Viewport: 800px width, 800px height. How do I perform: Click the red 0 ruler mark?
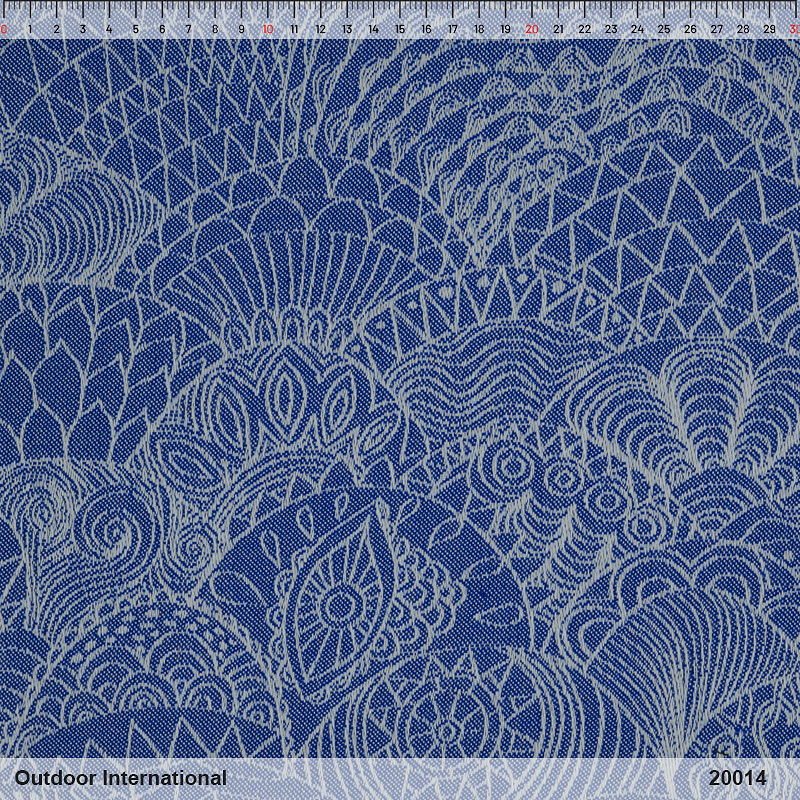pos(4,29)
